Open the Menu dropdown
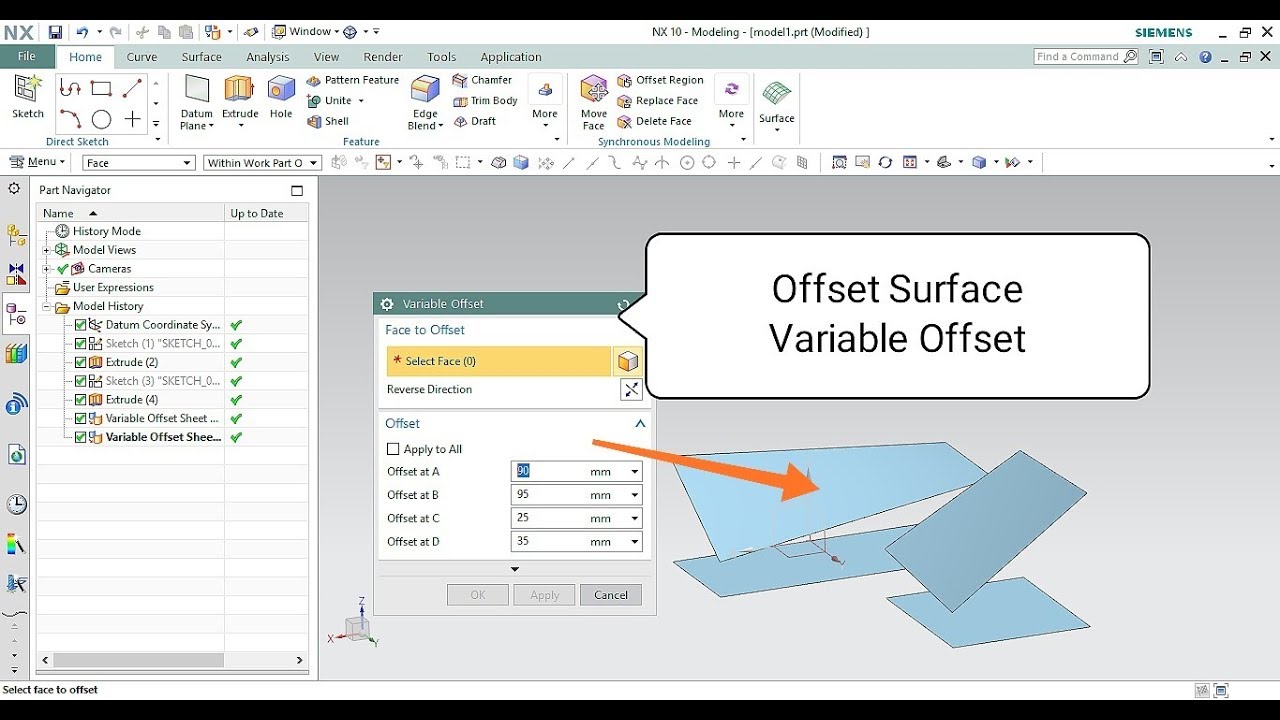The height and width of the screenshot is (720, 1280). click(x=38, y=162)
